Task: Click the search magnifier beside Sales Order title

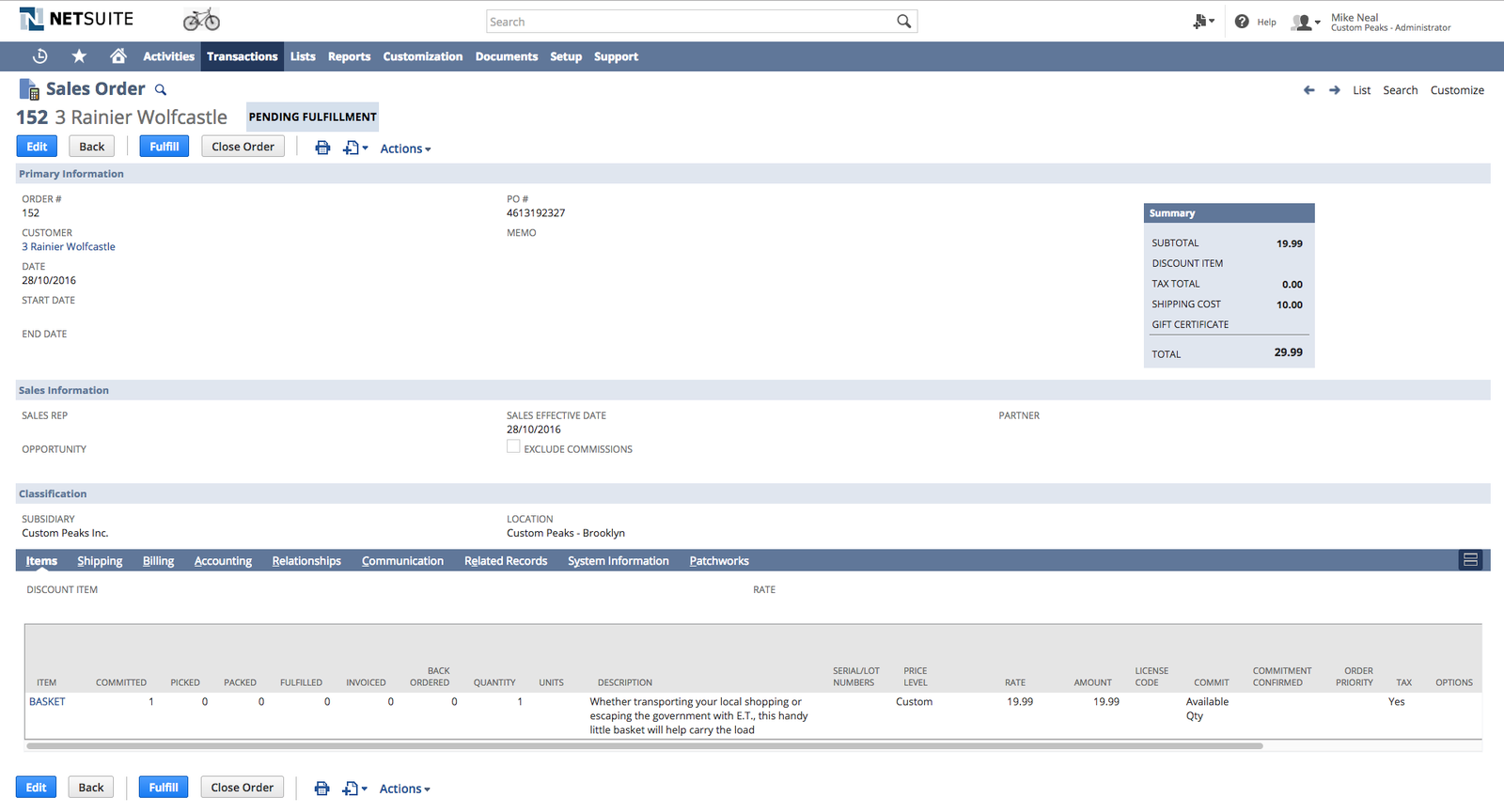Action: pyautogui.click(x=161, y=90)
